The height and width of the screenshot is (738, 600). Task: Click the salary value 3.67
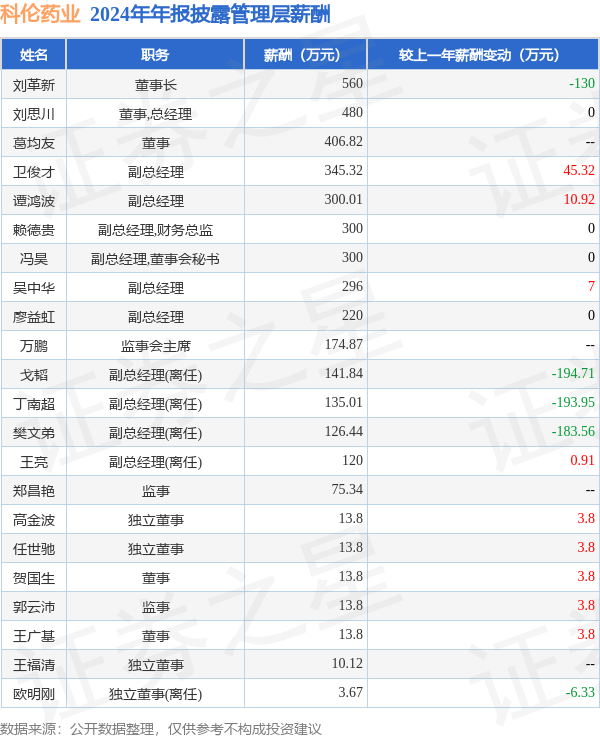coord(351,693)
